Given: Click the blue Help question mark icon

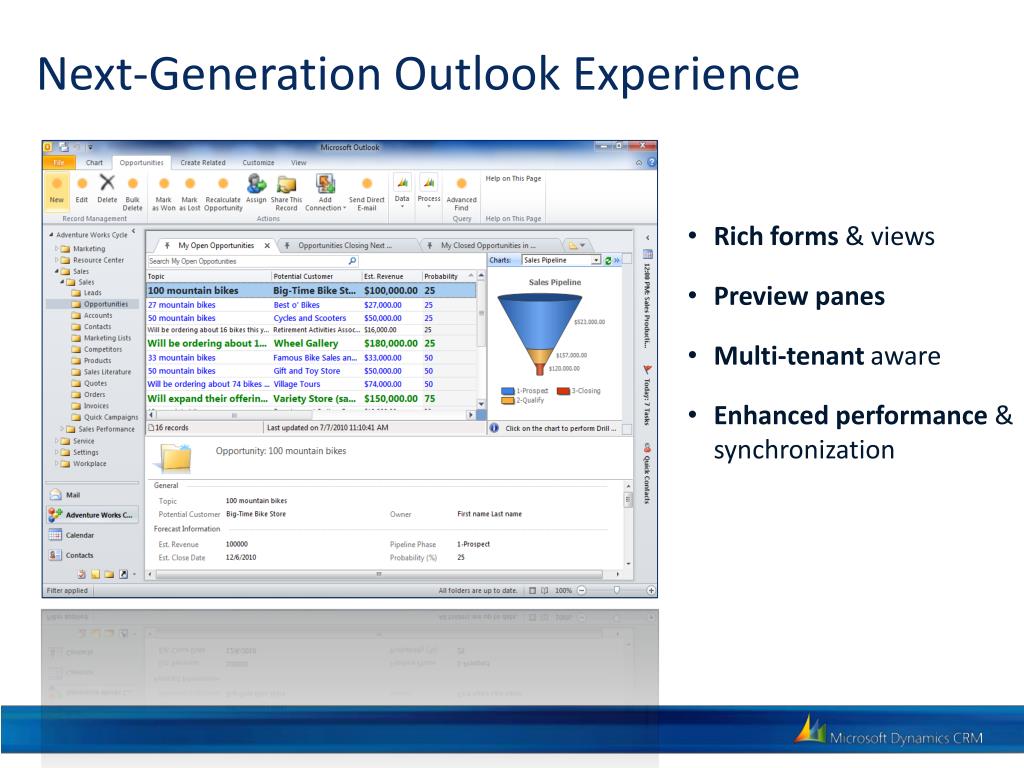Looking at the screenshot, I should 651,162.
